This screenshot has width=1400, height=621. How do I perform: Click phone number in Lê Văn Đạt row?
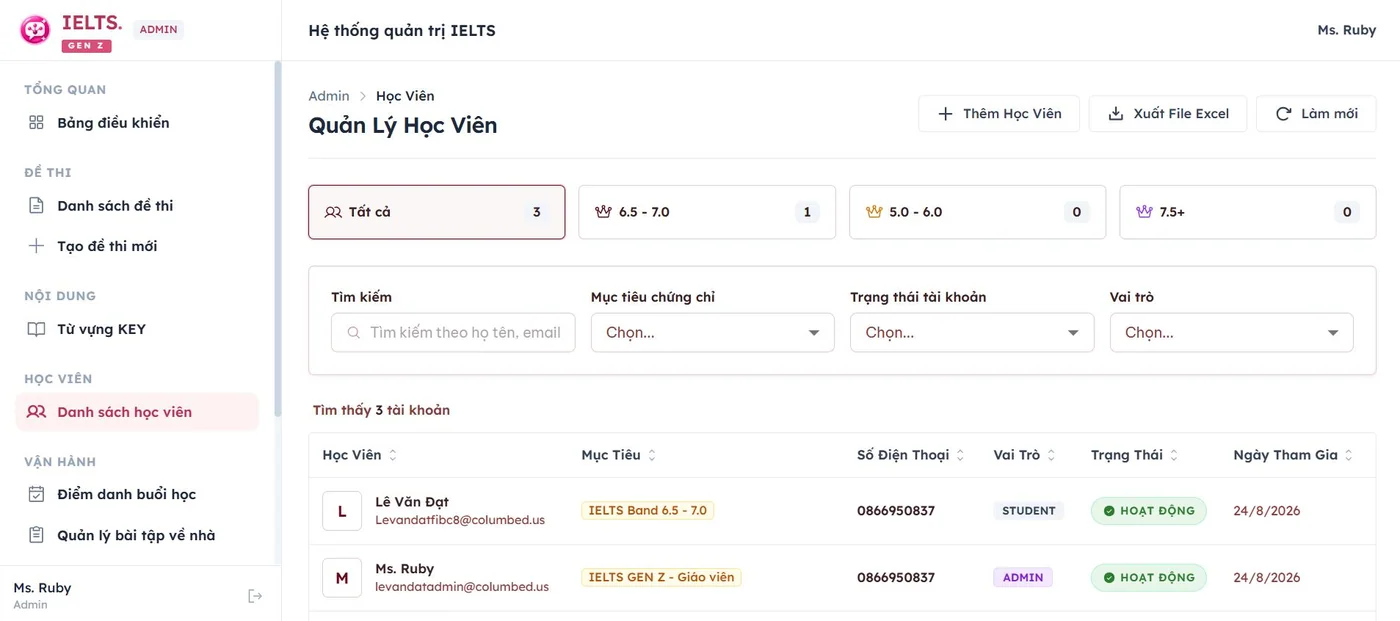(x=896, y=511)
